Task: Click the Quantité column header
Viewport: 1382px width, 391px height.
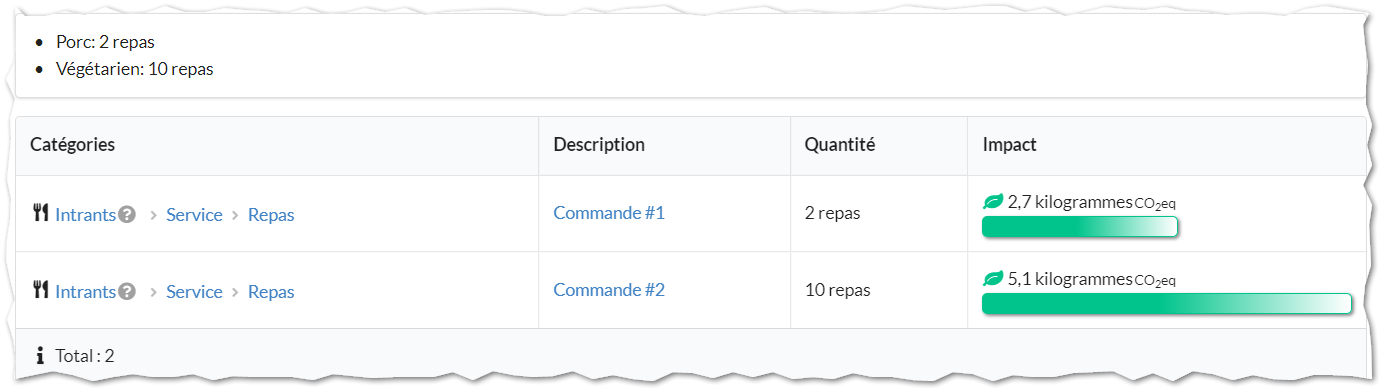Action: pyautogui.click(x=840, y=145)
